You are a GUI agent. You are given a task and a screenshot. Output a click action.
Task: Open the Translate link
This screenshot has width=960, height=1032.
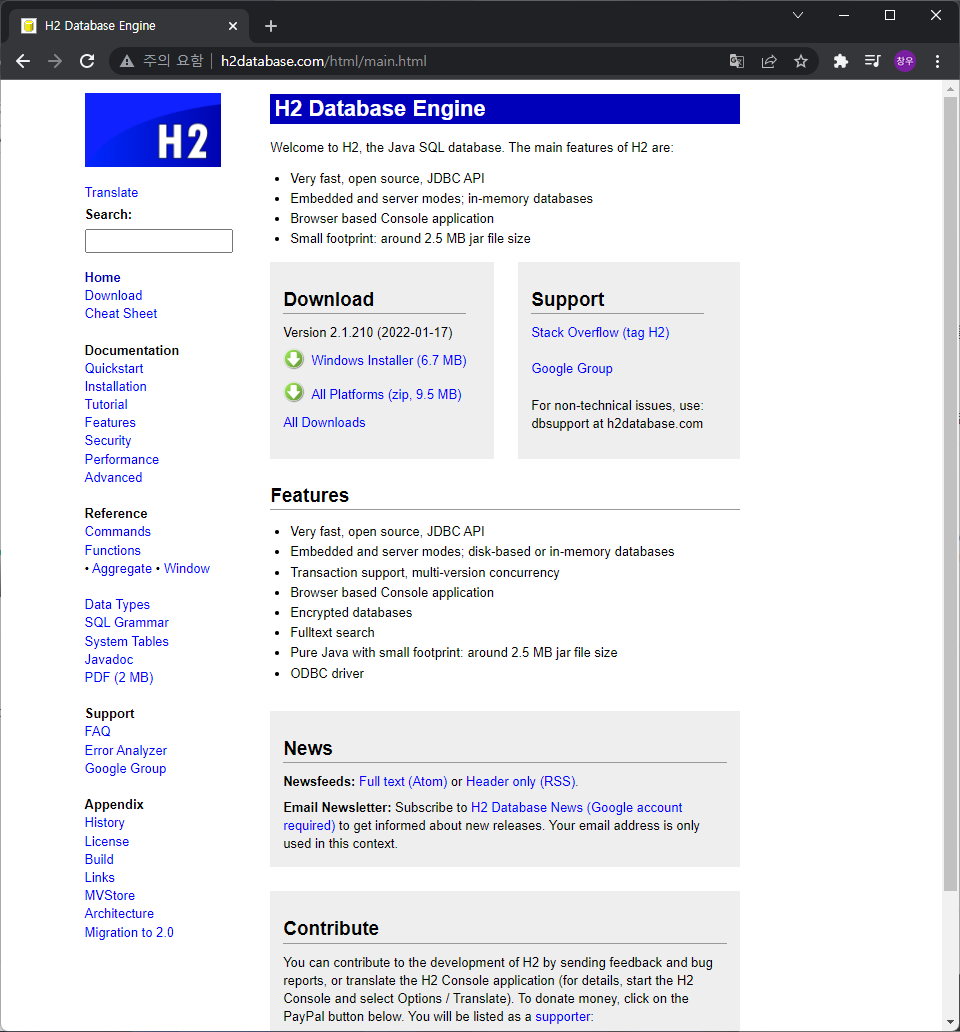(111, 192)
